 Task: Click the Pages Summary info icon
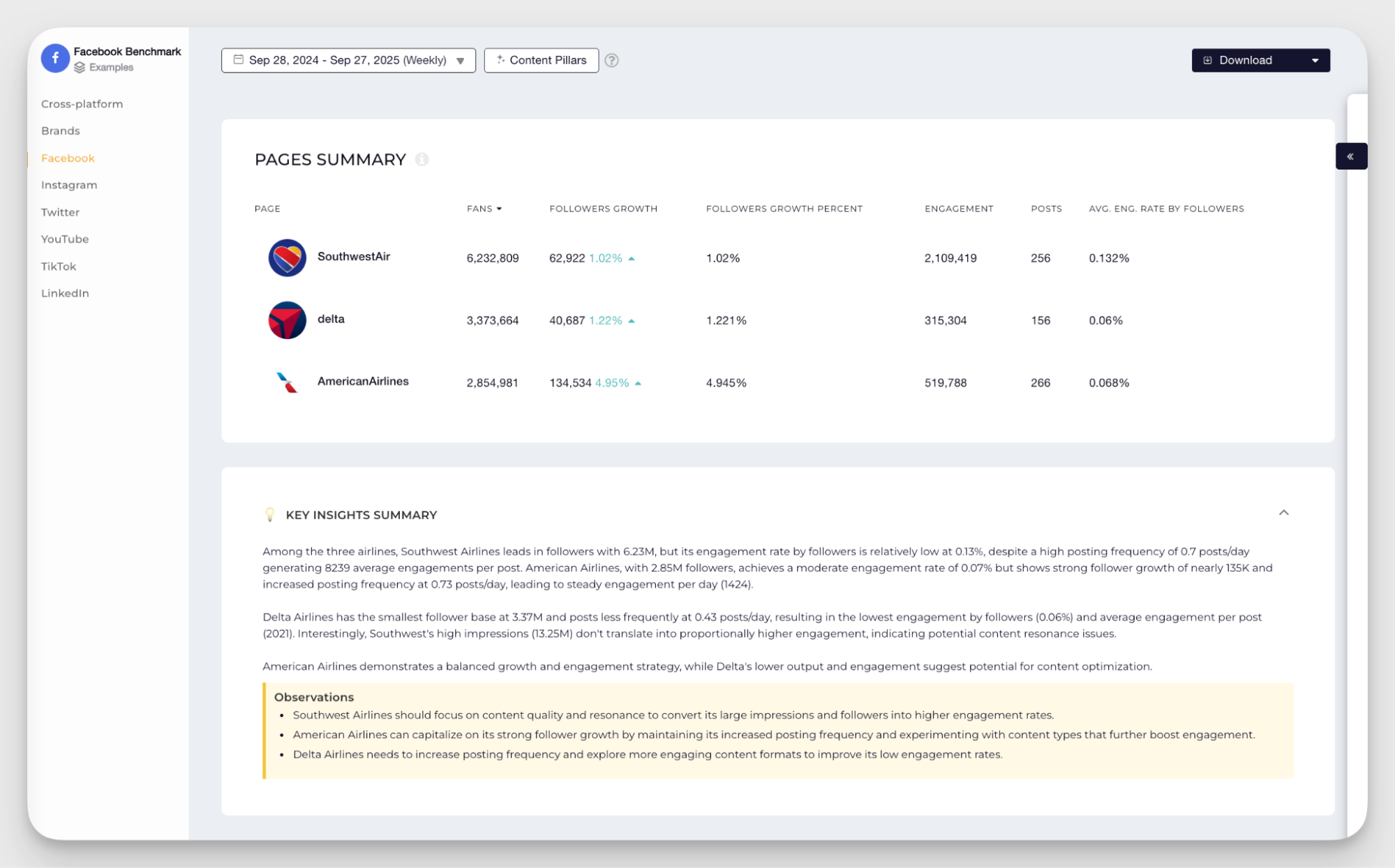point(422,160)
